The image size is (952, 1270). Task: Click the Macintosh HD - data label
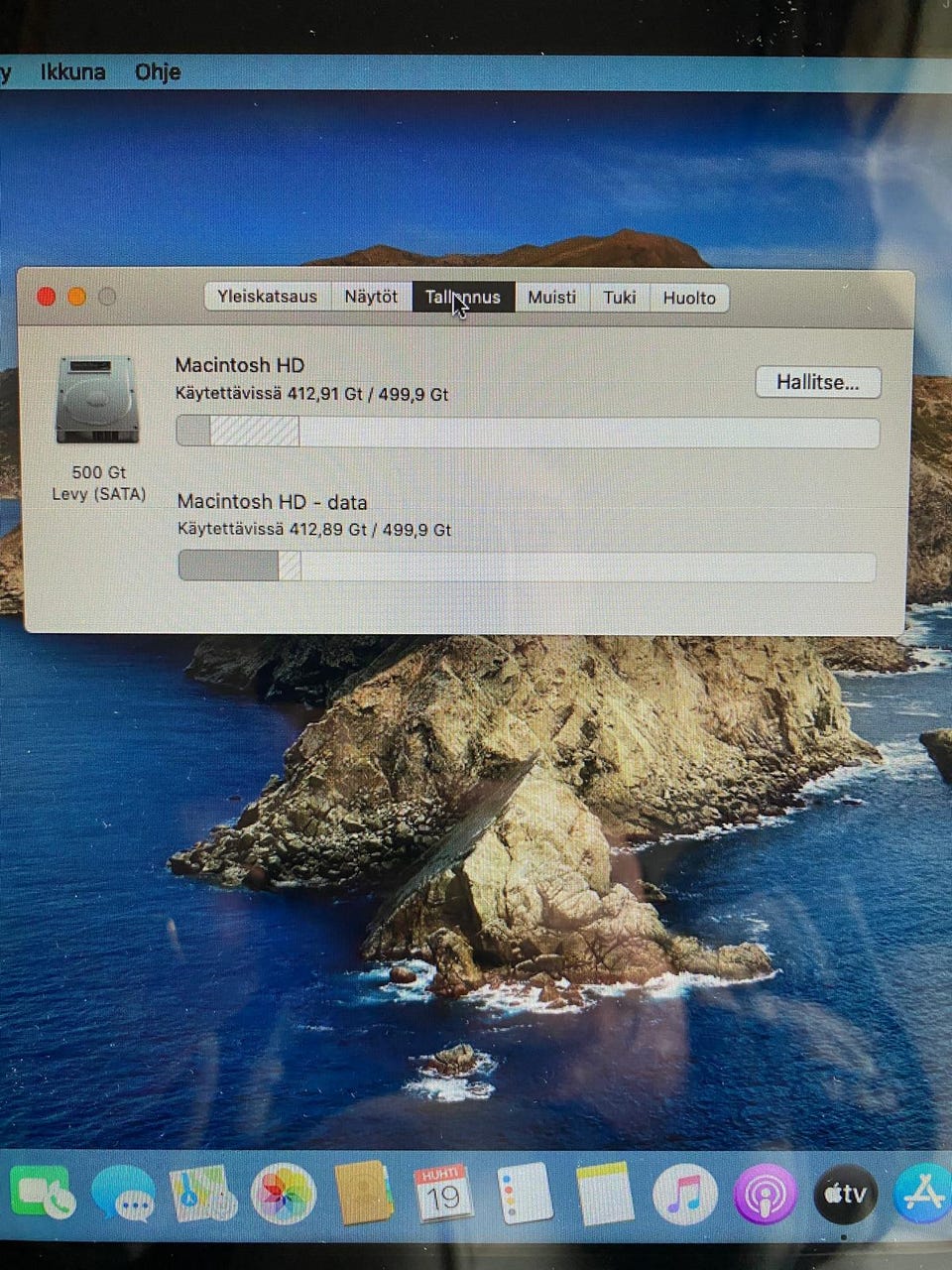pyautogui.click(x=273, y=502)
